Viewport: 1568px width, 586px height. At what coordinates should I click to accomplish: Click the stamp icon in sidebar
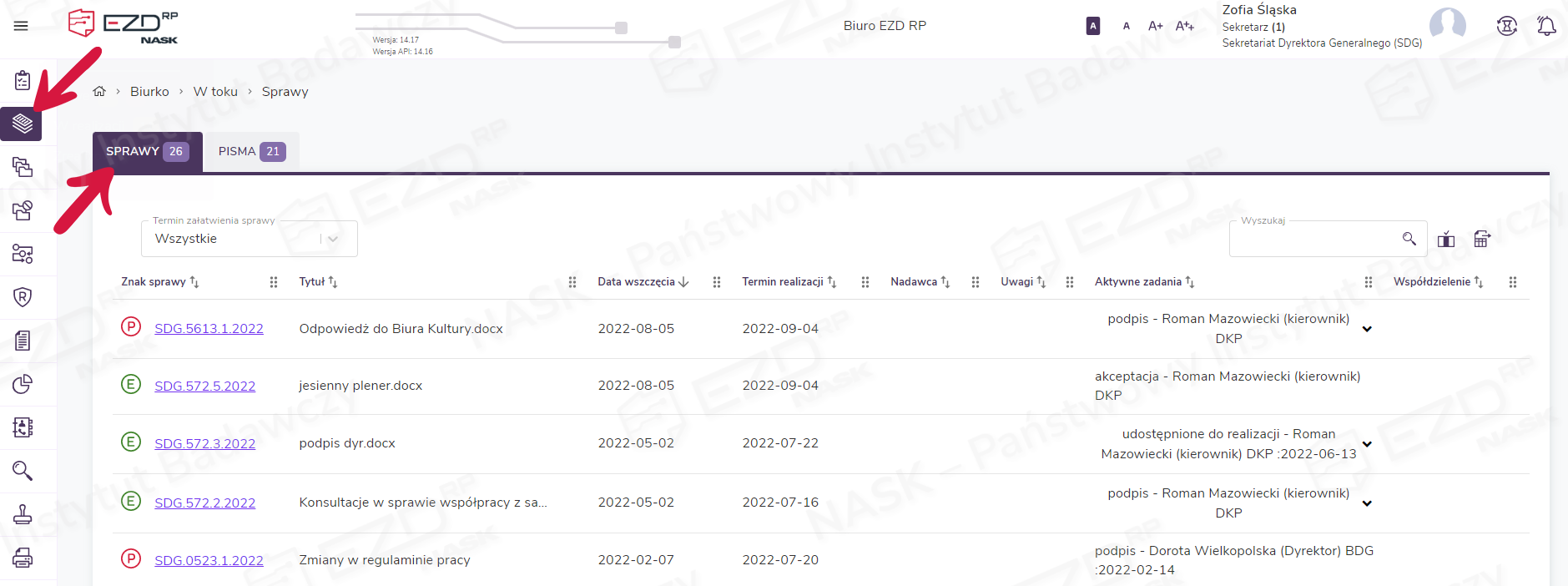pyautogui.click(x=23, y=514)
